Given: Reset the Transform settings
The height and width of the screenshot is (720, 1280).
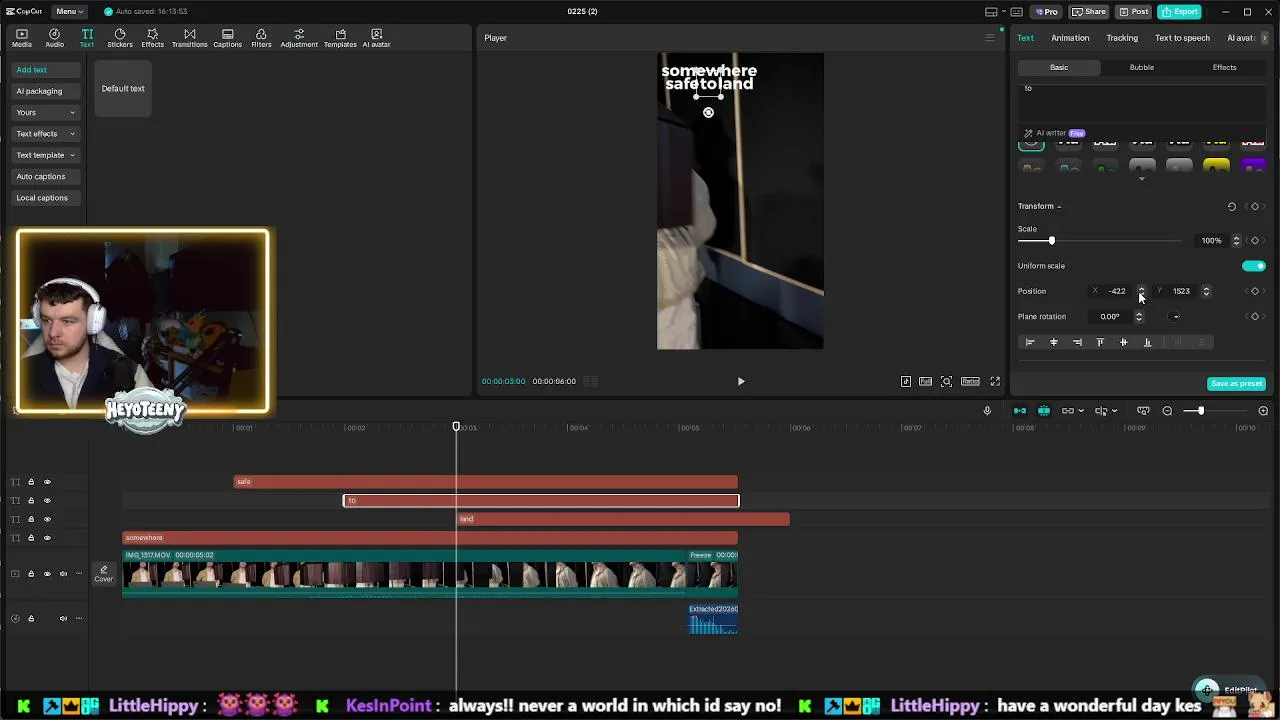Looking at the screenshot, I should [x=1232, y=206].
